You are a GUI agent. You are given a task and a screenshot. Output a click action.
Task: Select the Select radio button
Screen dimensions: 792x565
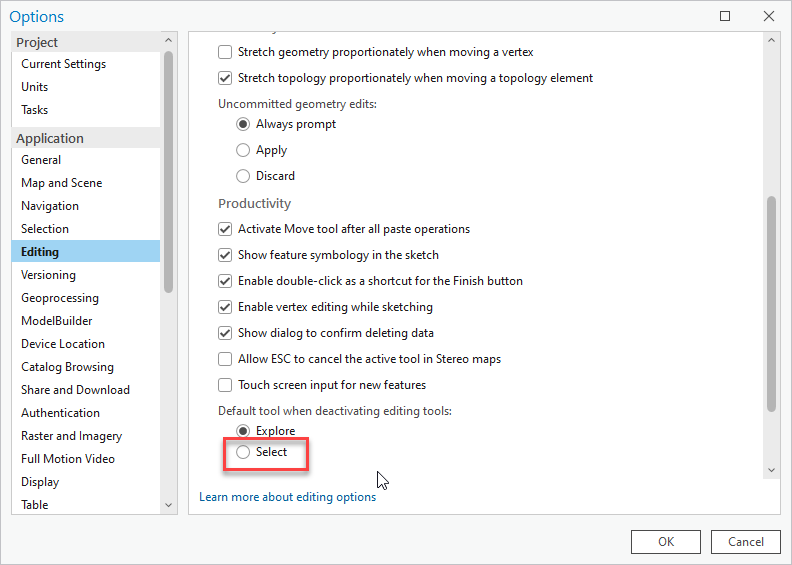(x=243, y=453)
